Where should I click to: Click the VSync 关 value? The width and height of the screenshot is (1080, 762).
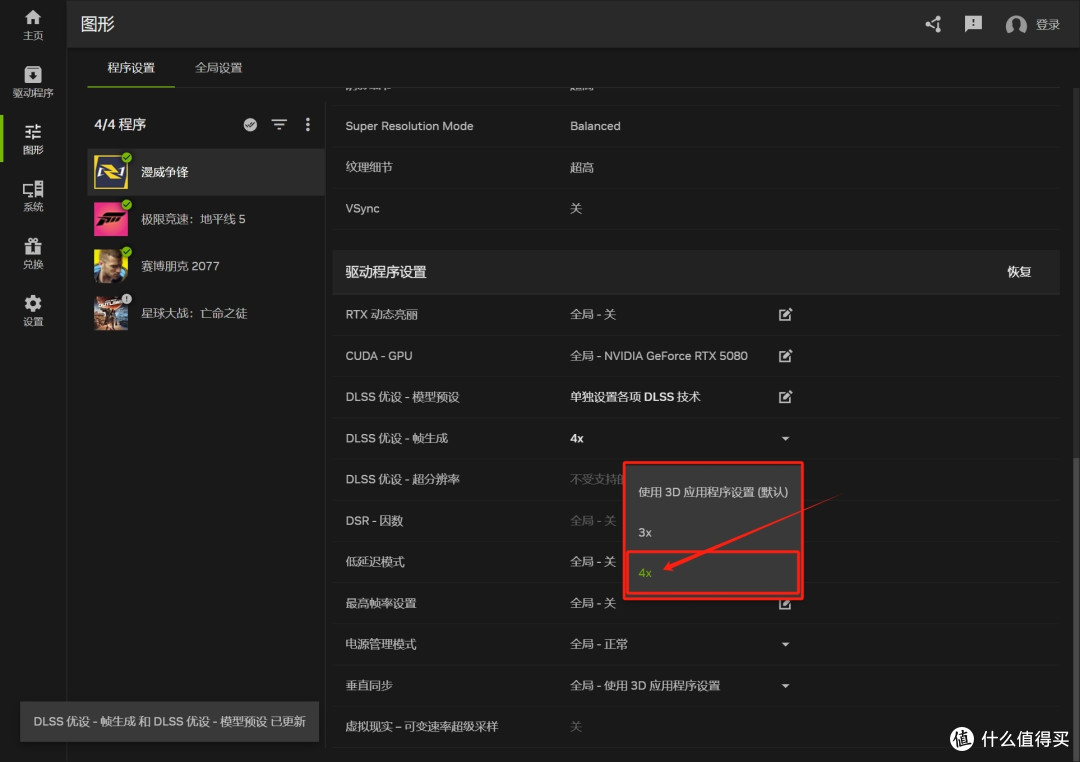(576, 209)
